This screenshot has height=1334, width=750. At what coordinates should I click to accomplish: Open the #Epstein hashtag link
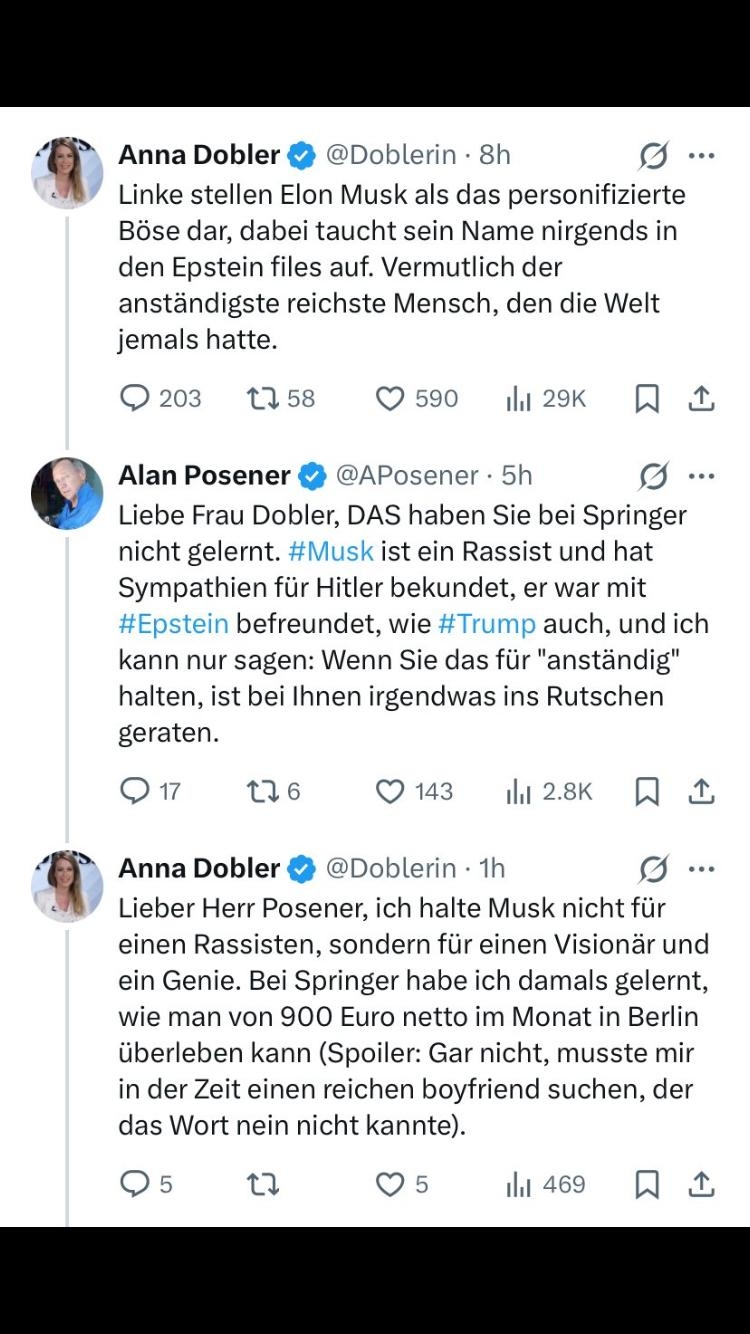click(x=173, y=623)
